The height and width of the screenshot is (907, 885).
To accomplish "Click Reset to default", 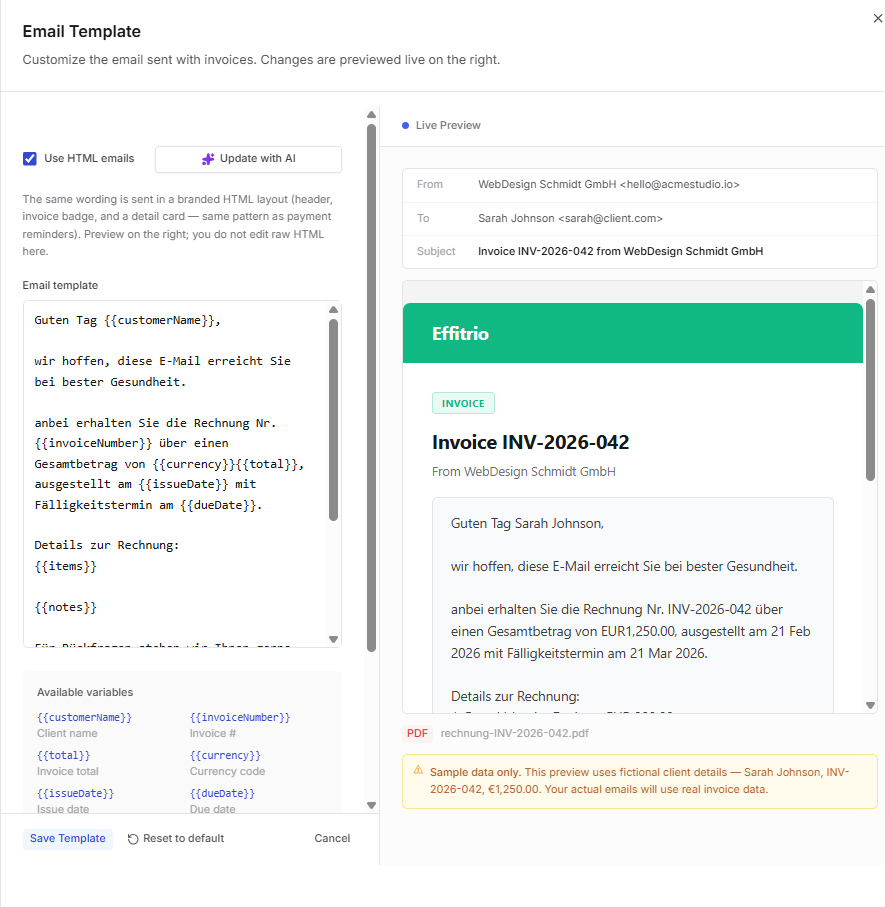I will pos(176,839).
